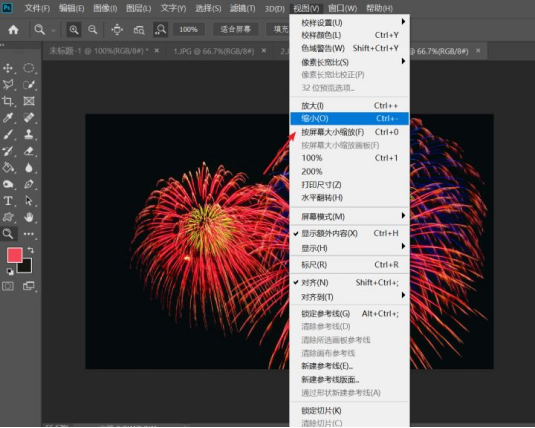Screen dimensions: 535x428
Task: Select the Horizontal Type tool
Action: click(x=8, y=201)
